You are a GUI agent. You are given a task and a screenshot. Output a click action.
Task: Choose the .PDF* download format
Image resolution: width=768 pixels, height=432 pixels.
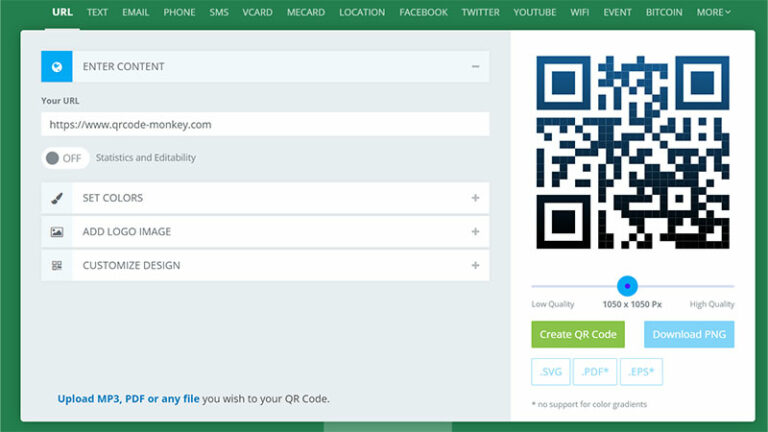(x=595, y=372)
